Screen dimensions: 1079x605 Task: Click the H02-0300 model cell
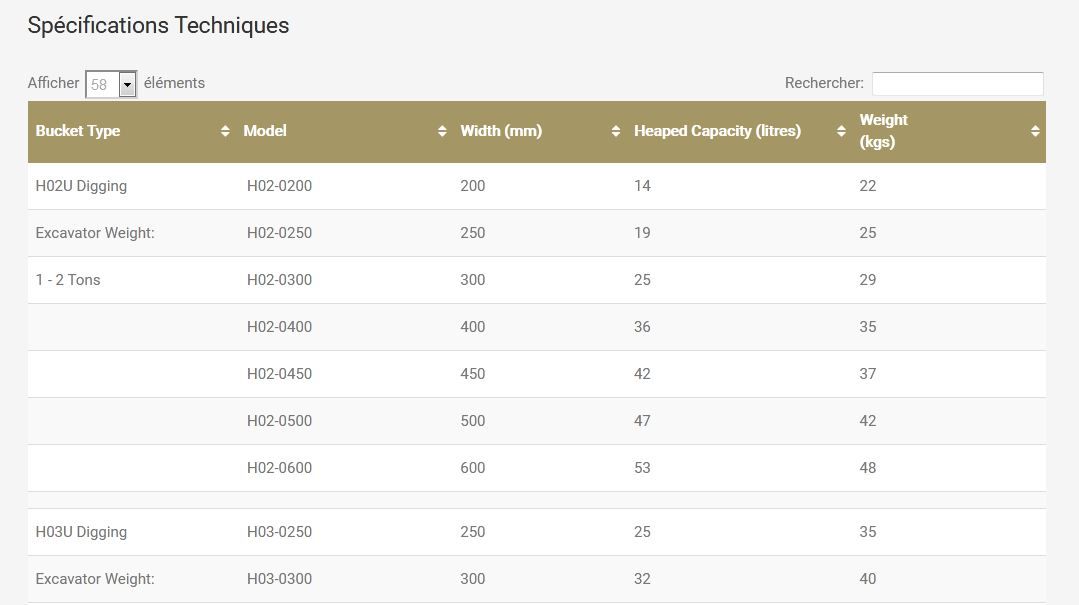tap(279, 280)
